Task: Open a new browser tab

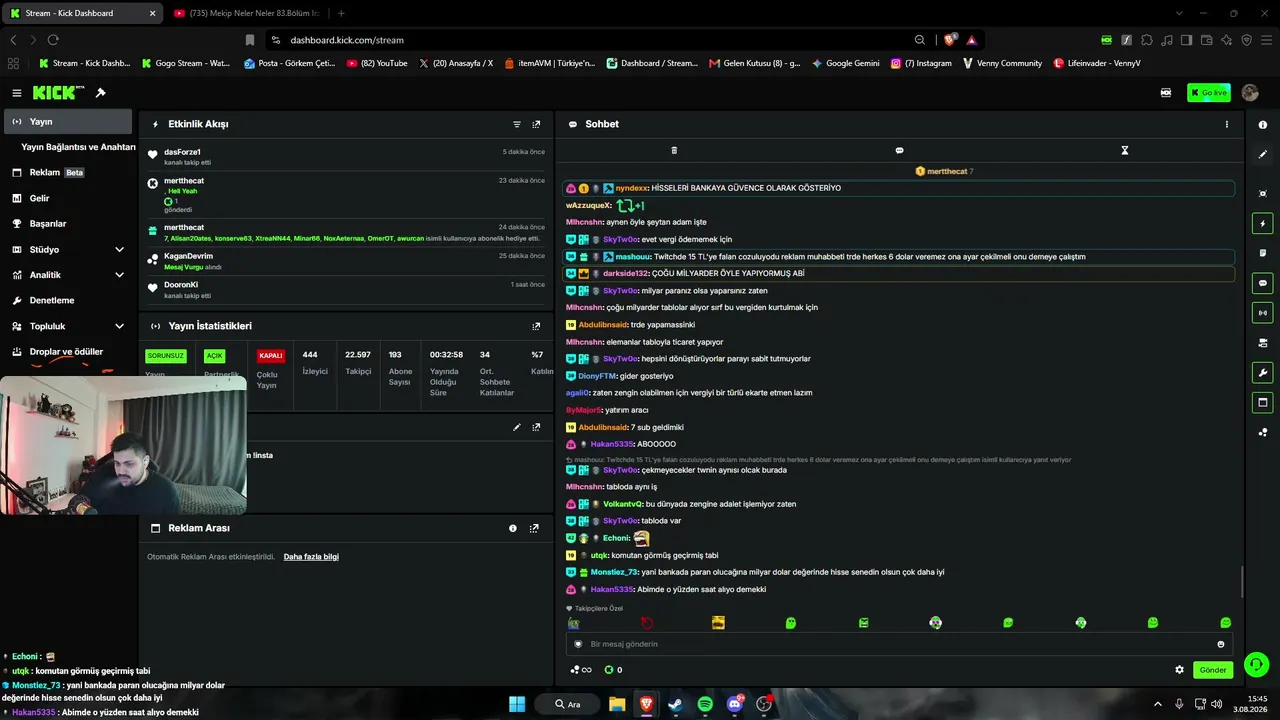Action: pos(341,13)
